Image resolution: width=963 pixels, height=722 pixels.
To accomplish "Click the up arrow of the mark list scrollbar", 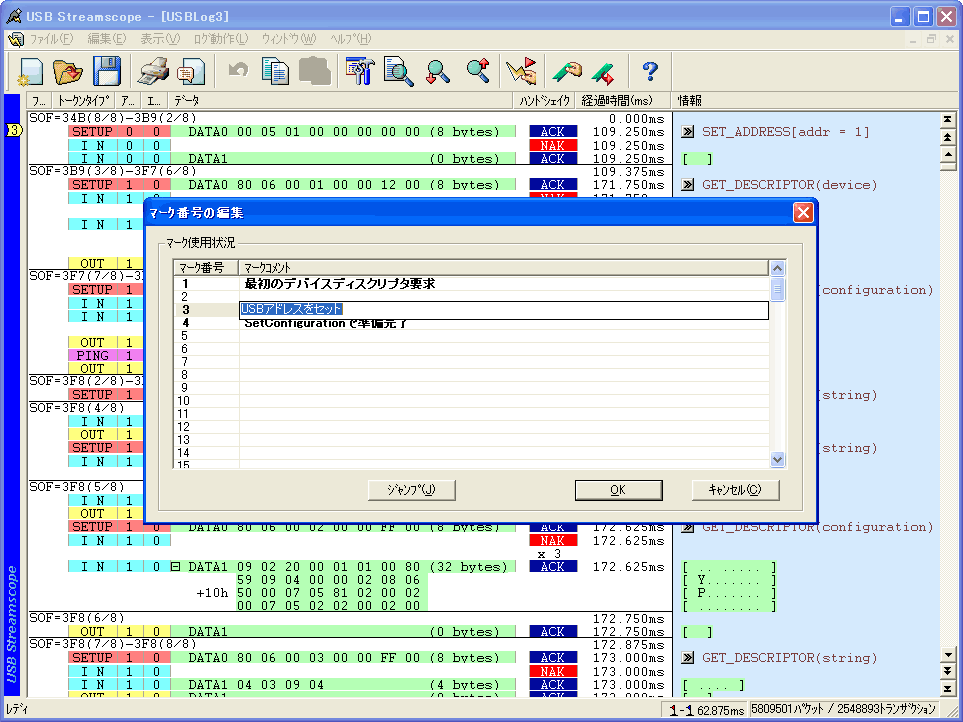I will 778,268.
